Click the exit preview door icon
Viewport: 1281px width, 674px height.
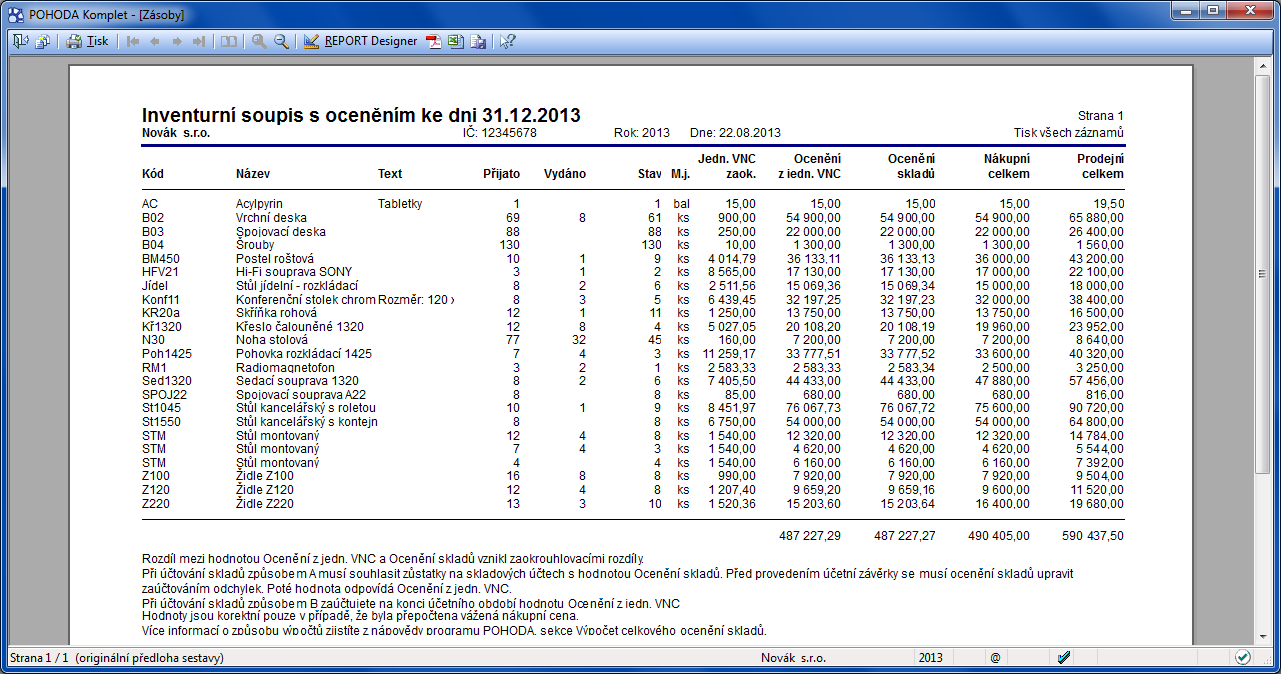pos(21,41)
